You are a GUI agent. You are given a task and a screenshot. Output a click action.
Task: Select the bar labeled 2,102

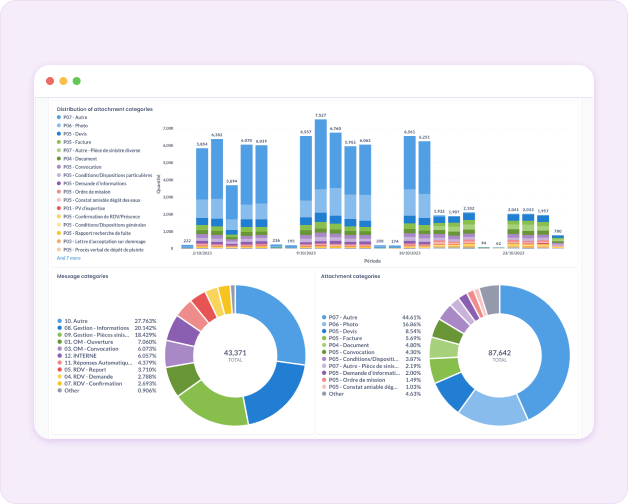pos(469,230)
